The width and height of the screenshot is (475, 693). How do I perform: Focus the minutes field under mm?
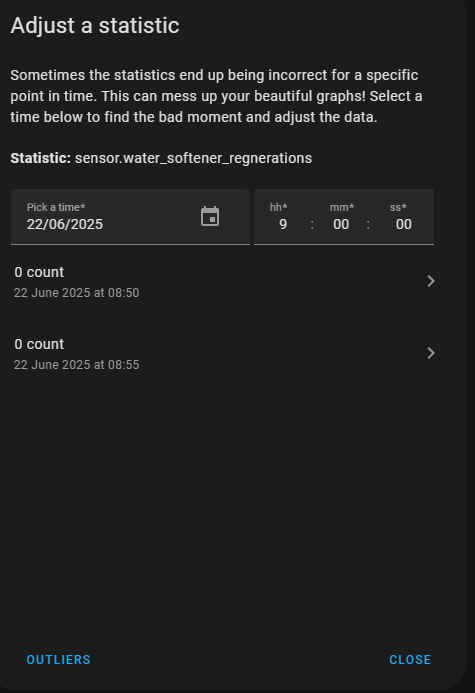[x=341, y=225]
